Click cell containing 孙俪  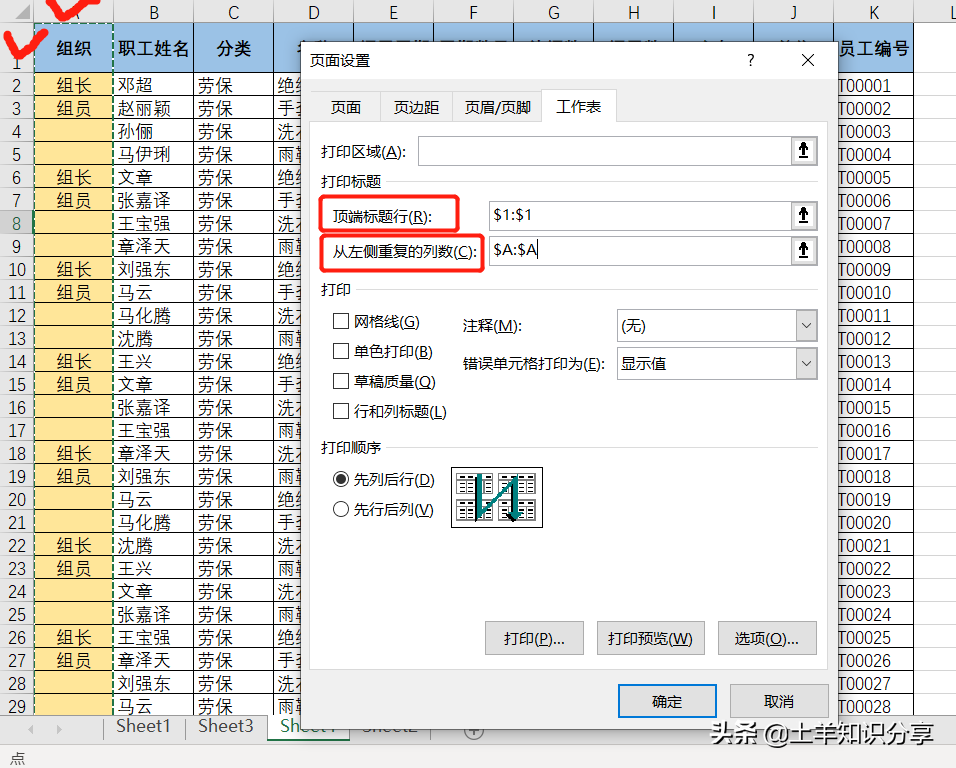[x=154, y=131]
